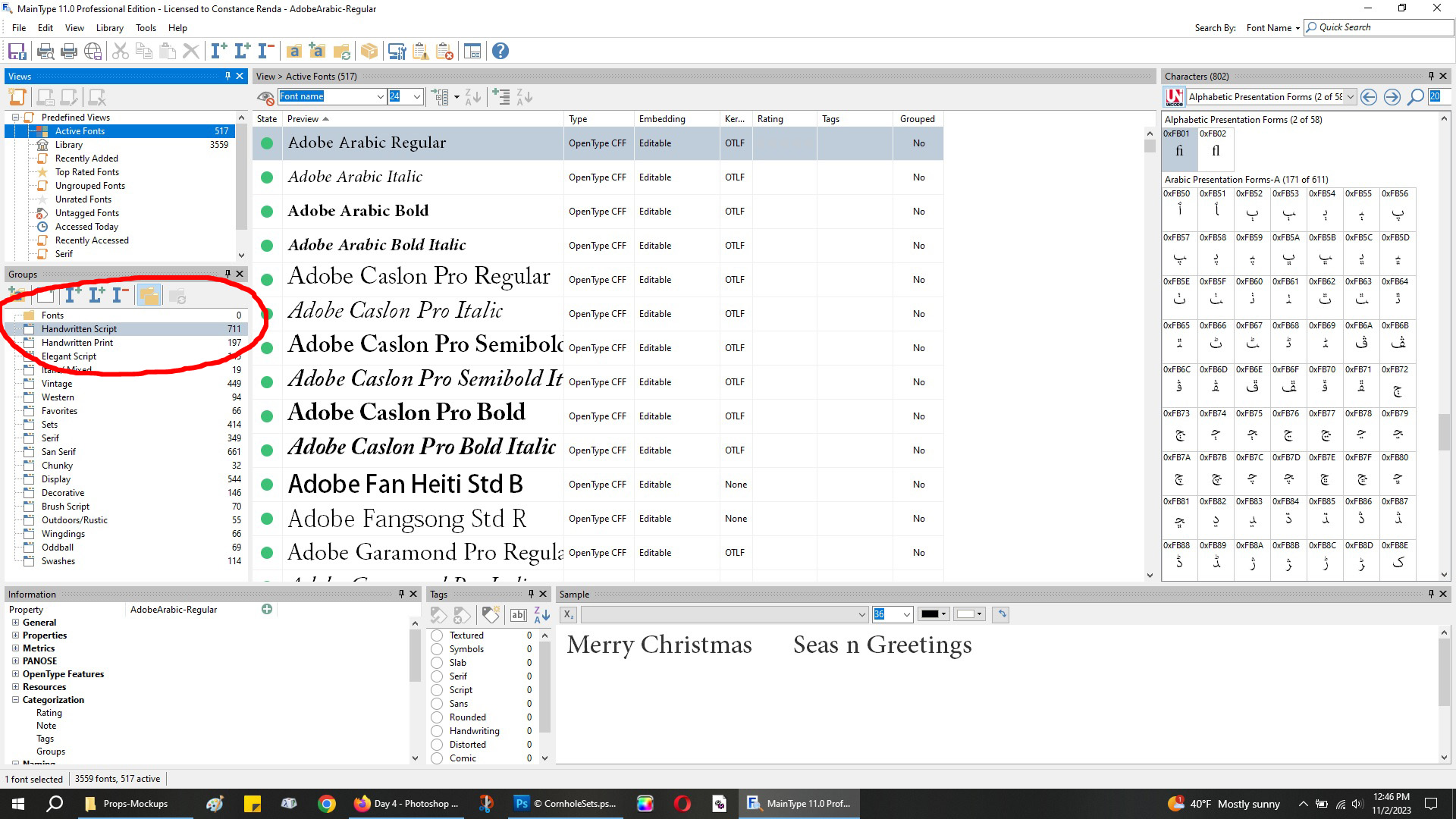Go to the previous character block arrow
The image size is (1456, 819).
1369,97
